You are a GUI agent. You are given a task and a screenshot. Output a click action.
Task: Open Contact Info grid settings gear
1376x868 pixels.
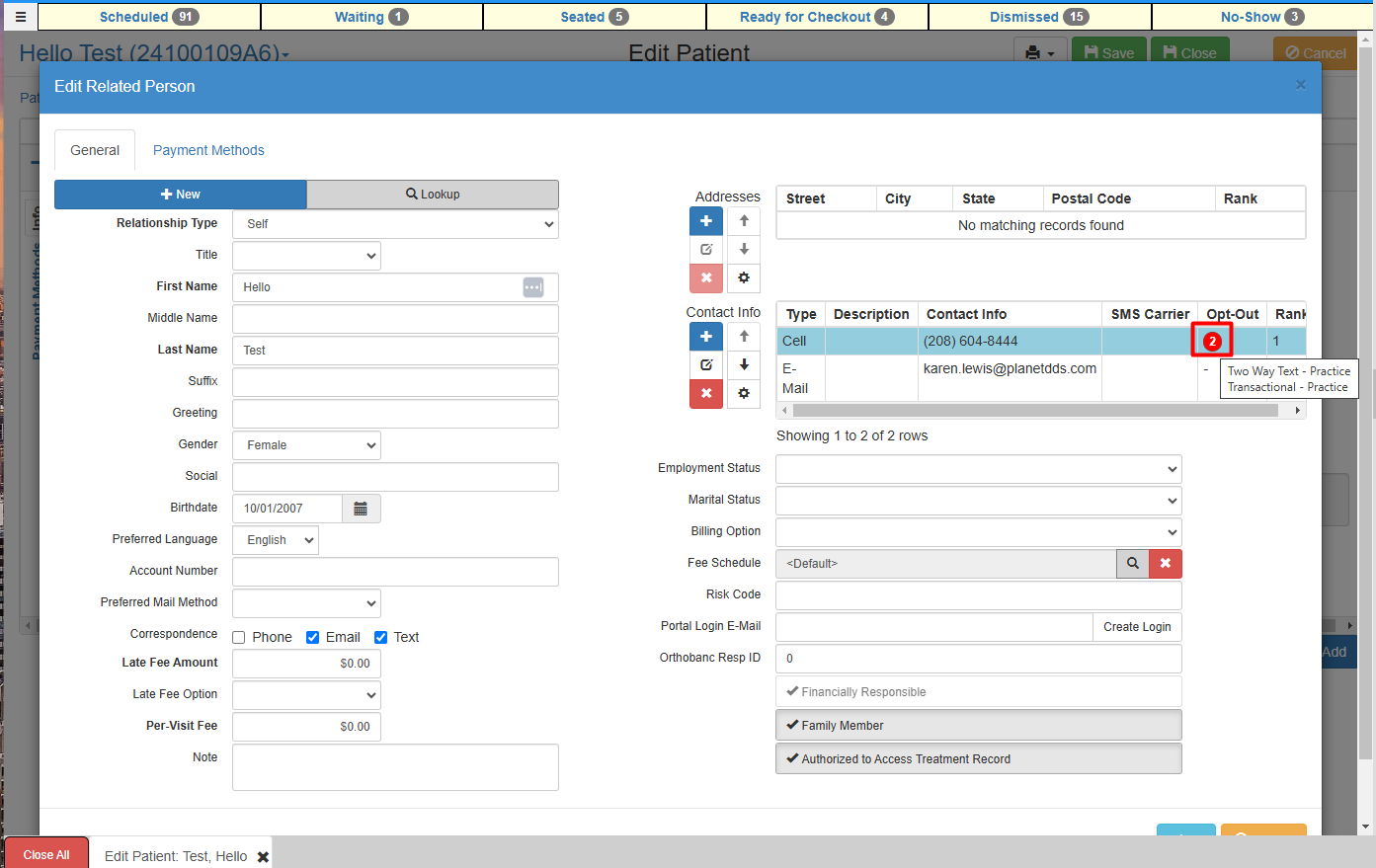tap(744, 394)
